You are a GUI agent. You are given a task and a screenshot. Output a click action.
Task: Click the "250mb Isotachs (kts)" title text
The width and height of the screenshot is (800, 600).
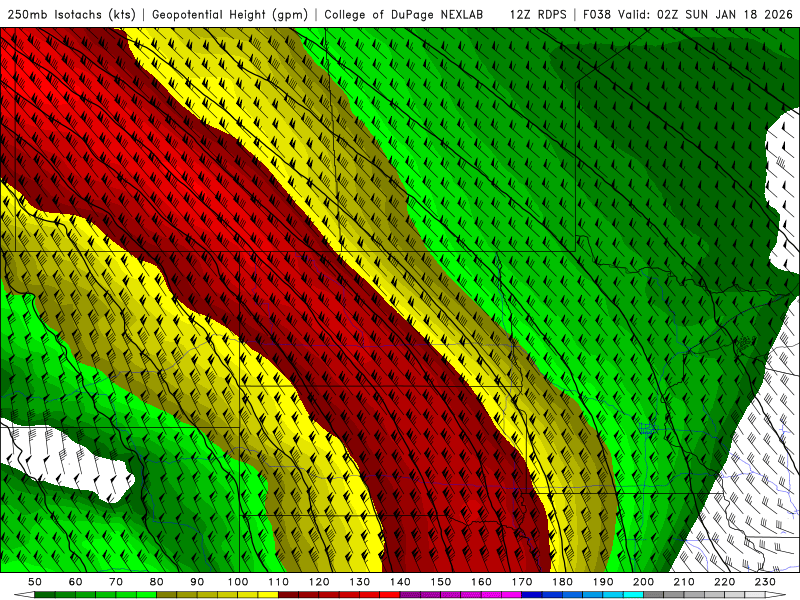click(x=72, y=15)
